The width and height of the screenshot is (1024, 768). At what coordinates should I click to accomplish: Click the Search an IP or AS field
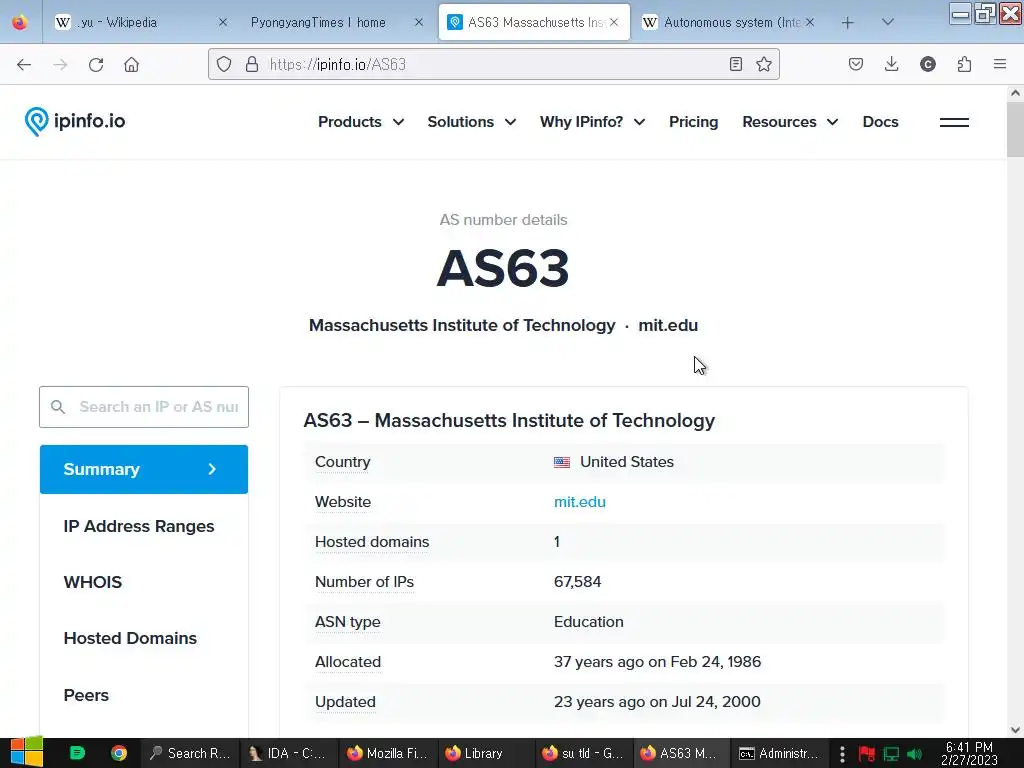pos(144,407)
